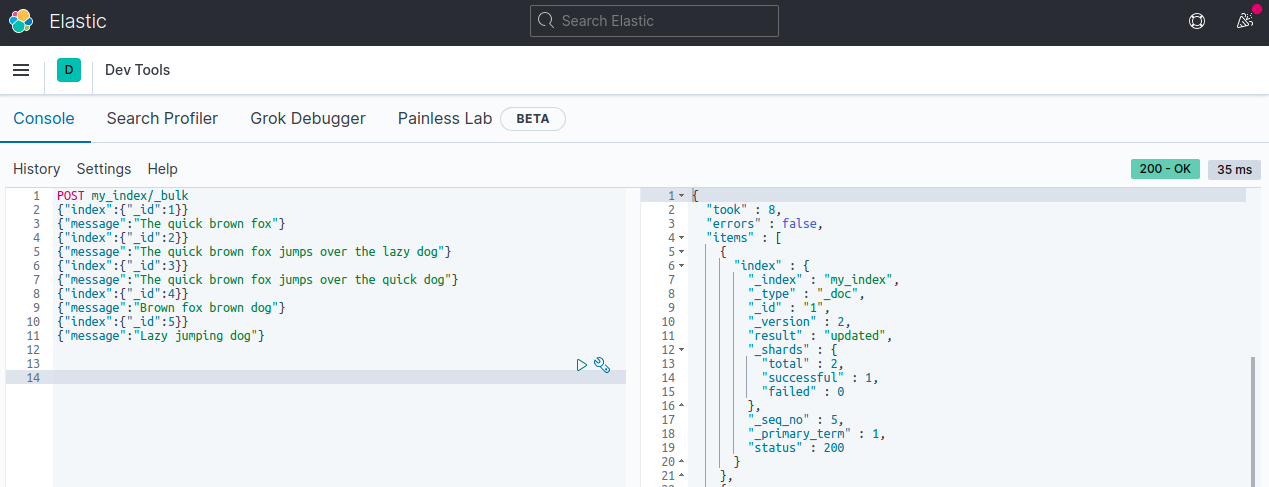Collapse the root object at line 1
The width and height of the screenshot is (1269, 487).
pyautogui.click(x=682, y=196)
